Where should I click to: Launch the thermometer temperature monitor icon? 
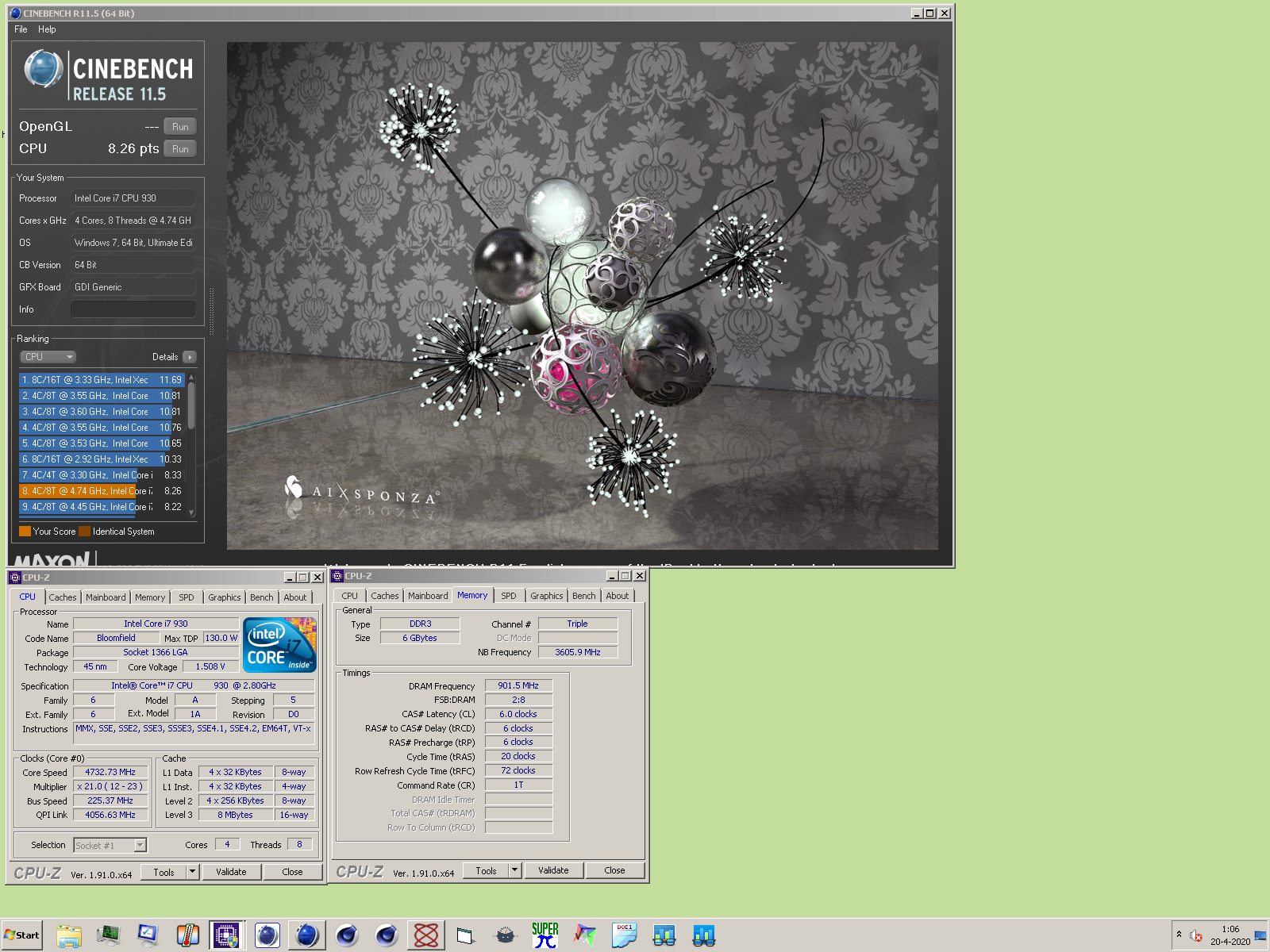tap(187, 935)
